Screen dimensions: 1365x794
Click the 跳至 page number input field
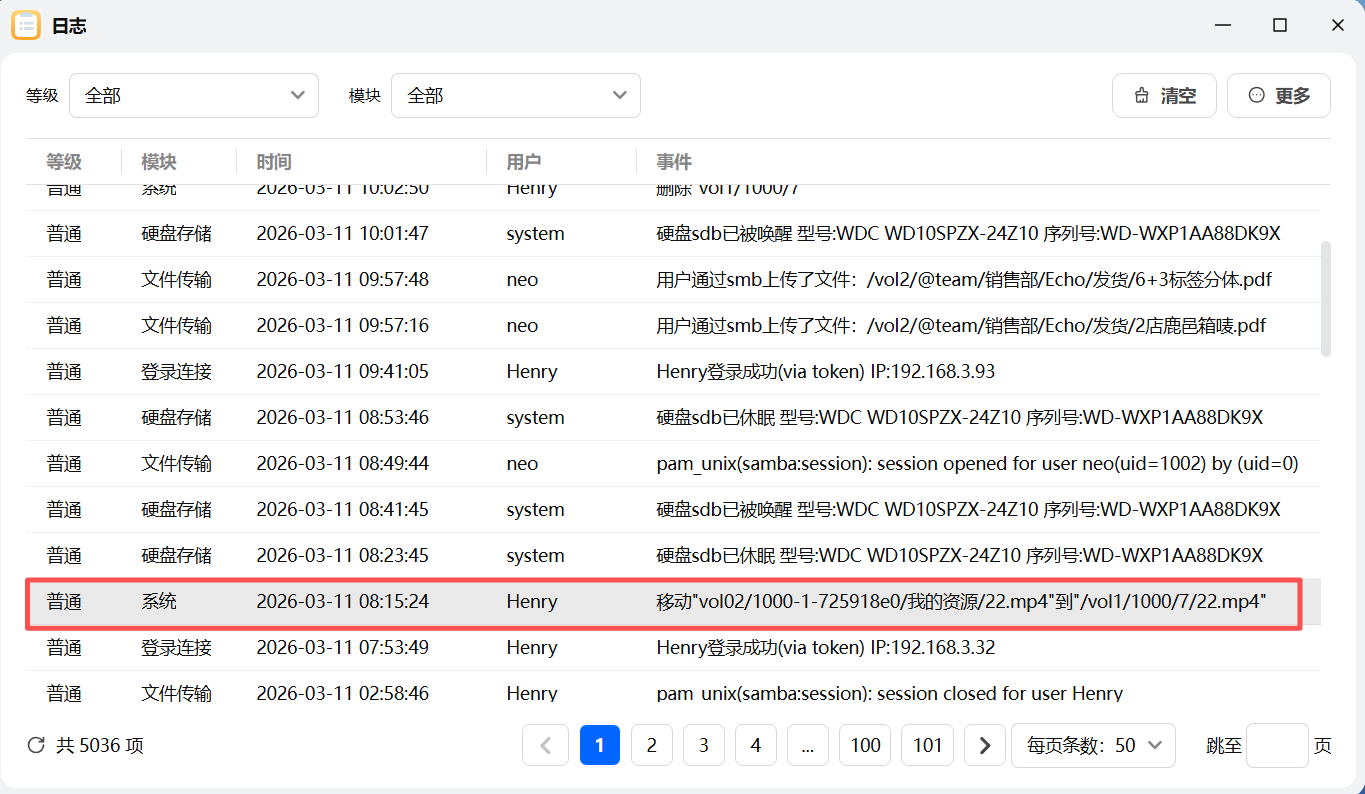[1277, 745]
